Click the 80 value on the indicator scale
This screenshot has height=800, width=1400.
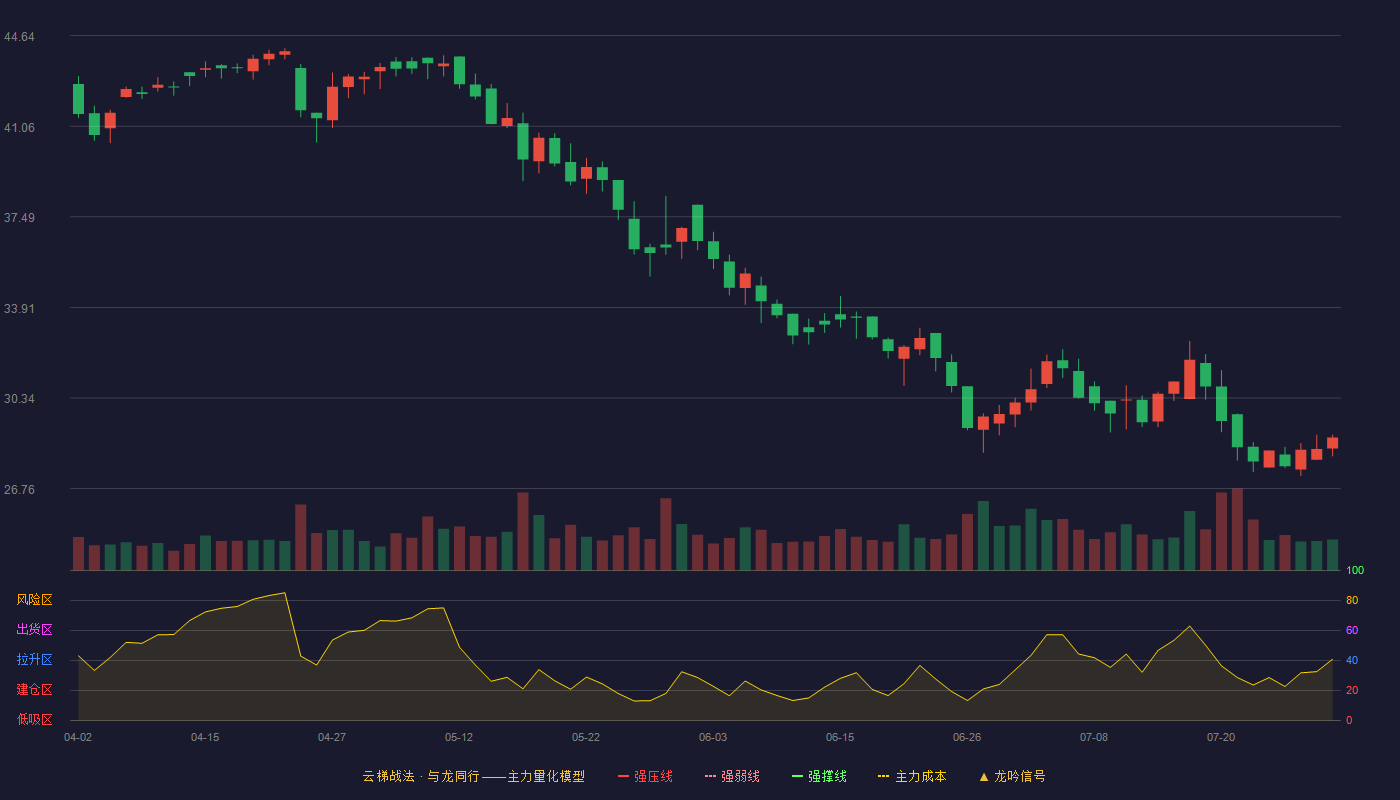click(x=1352, y=600)
